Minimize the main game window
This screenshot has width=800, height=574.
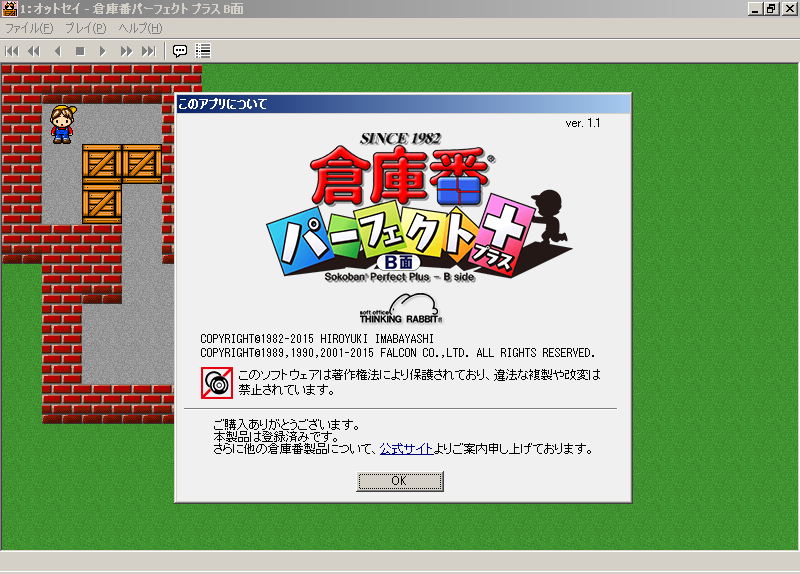click(756, 8)
